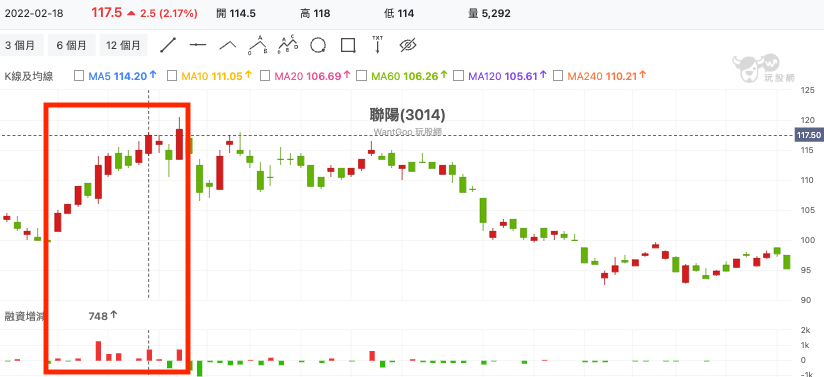
Task: Enable the MA20 moving average checkbox
Action: click(x=265, y=76)
